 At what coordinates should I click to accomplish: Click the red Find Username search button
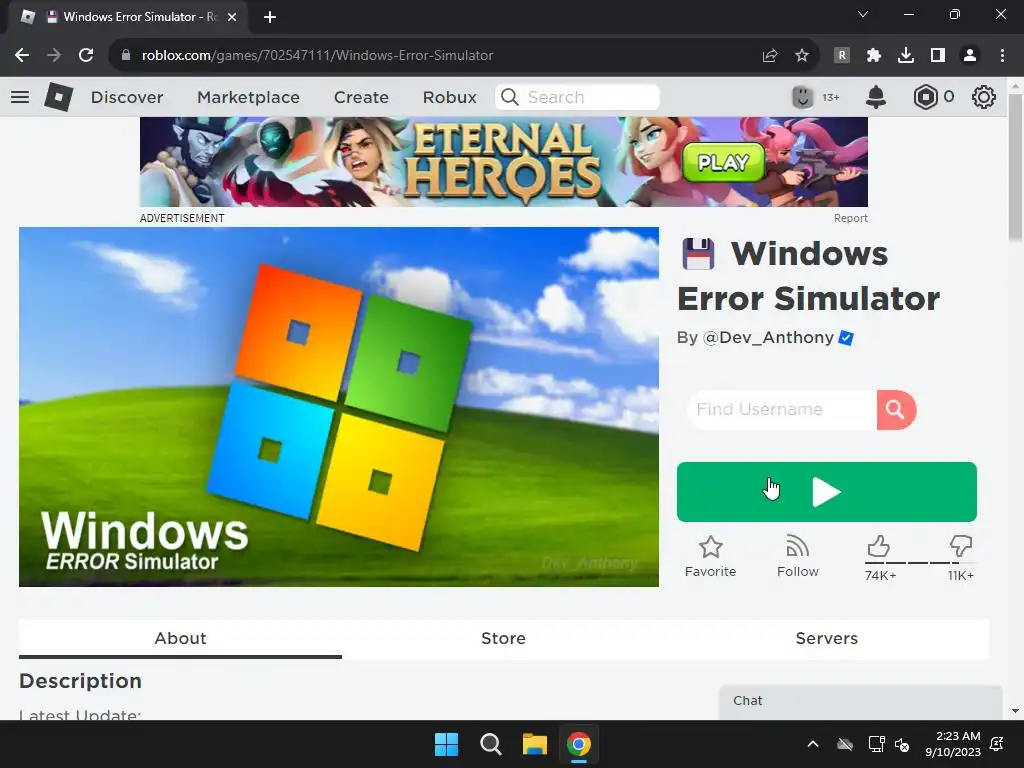pyautogui.click(x=896, y=410)
